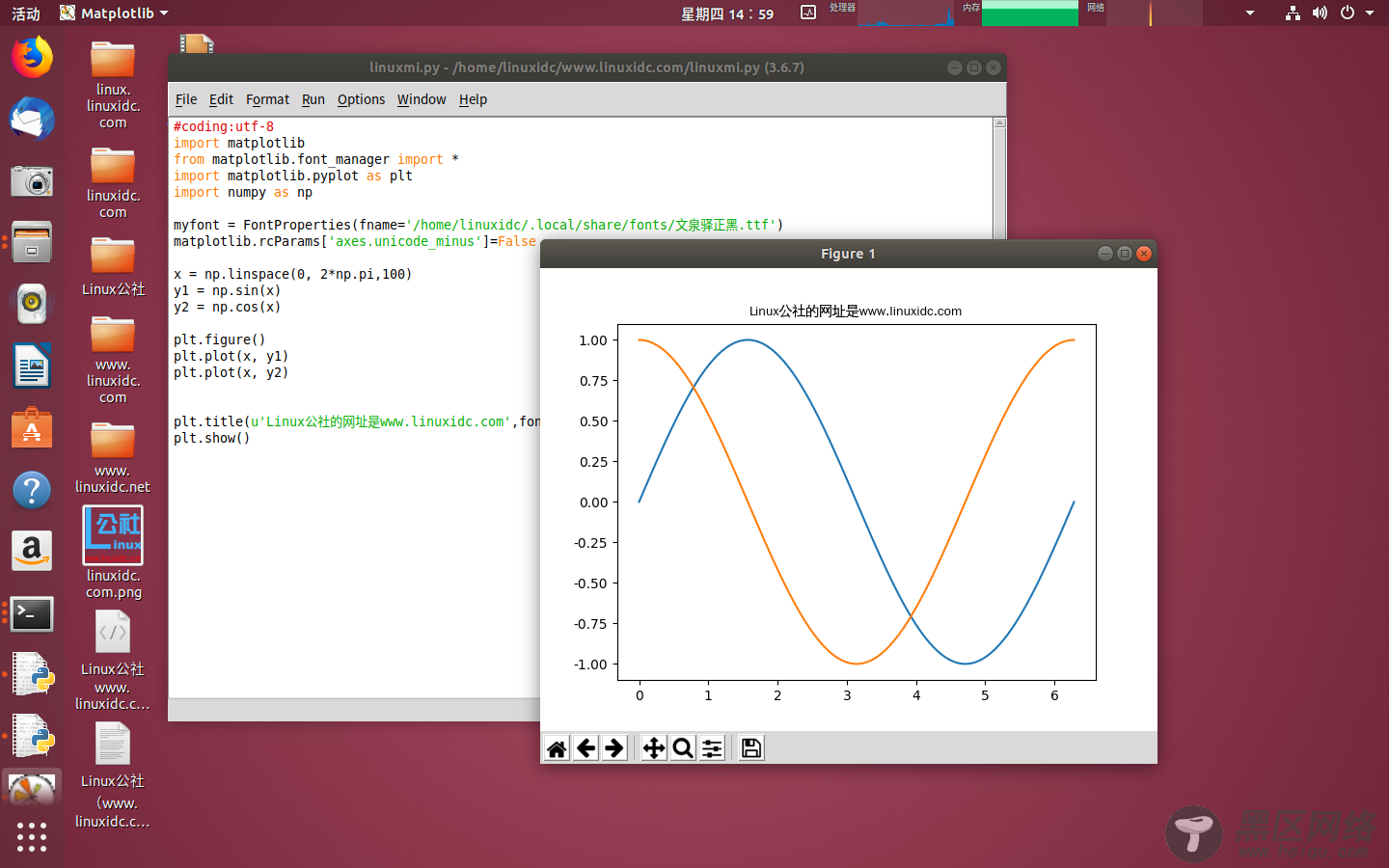
Task: Open the Window menu in IDLE
Action: pos(422,99)
